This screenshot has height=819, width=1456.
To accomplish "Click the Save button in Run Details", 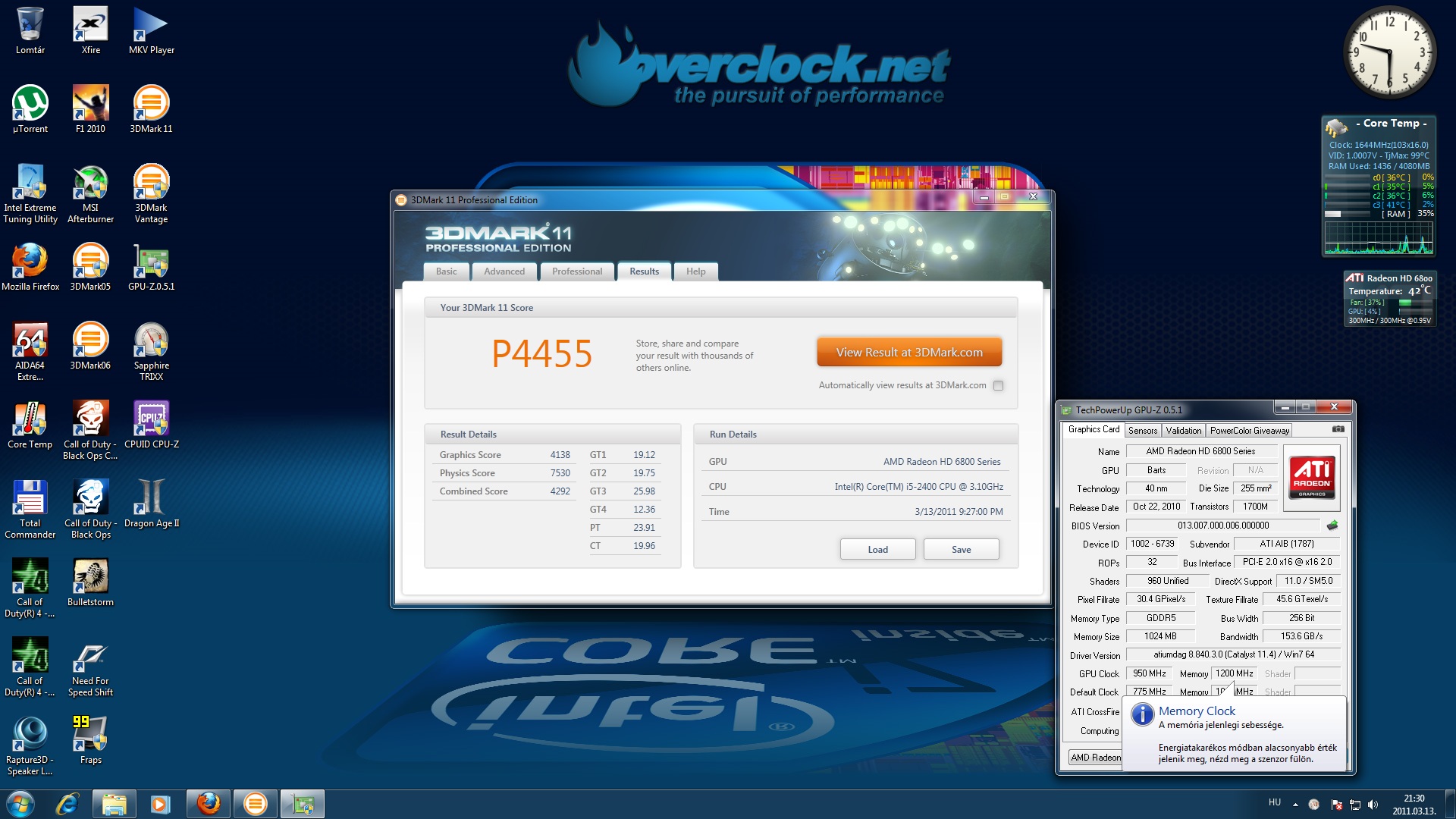I will pos(961,550).
